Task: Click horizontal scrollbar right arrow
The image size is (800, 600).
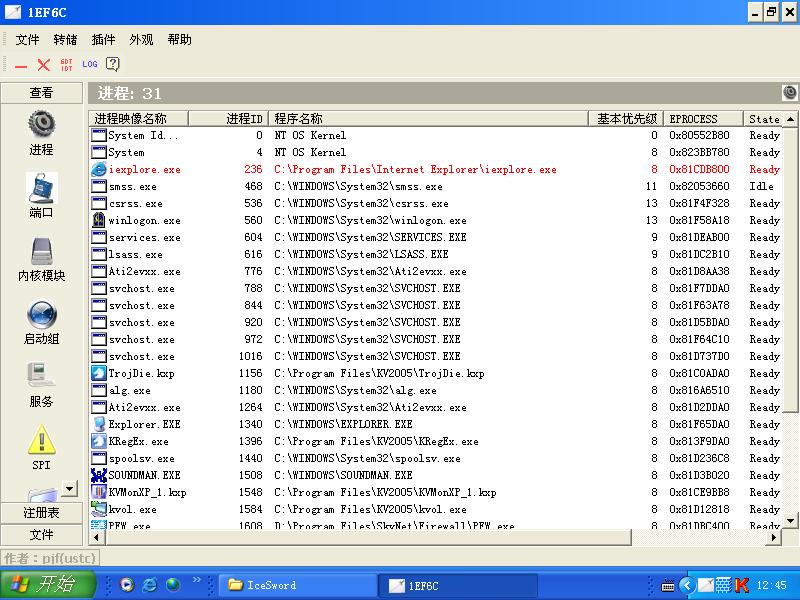Action: tap(774, 537)
